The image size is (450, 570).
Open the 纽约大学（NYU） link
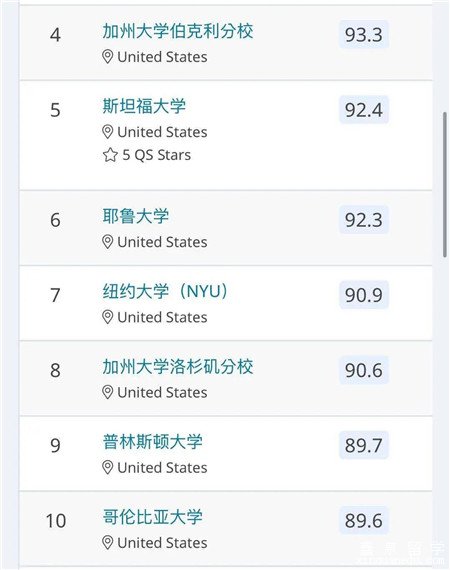165,292
